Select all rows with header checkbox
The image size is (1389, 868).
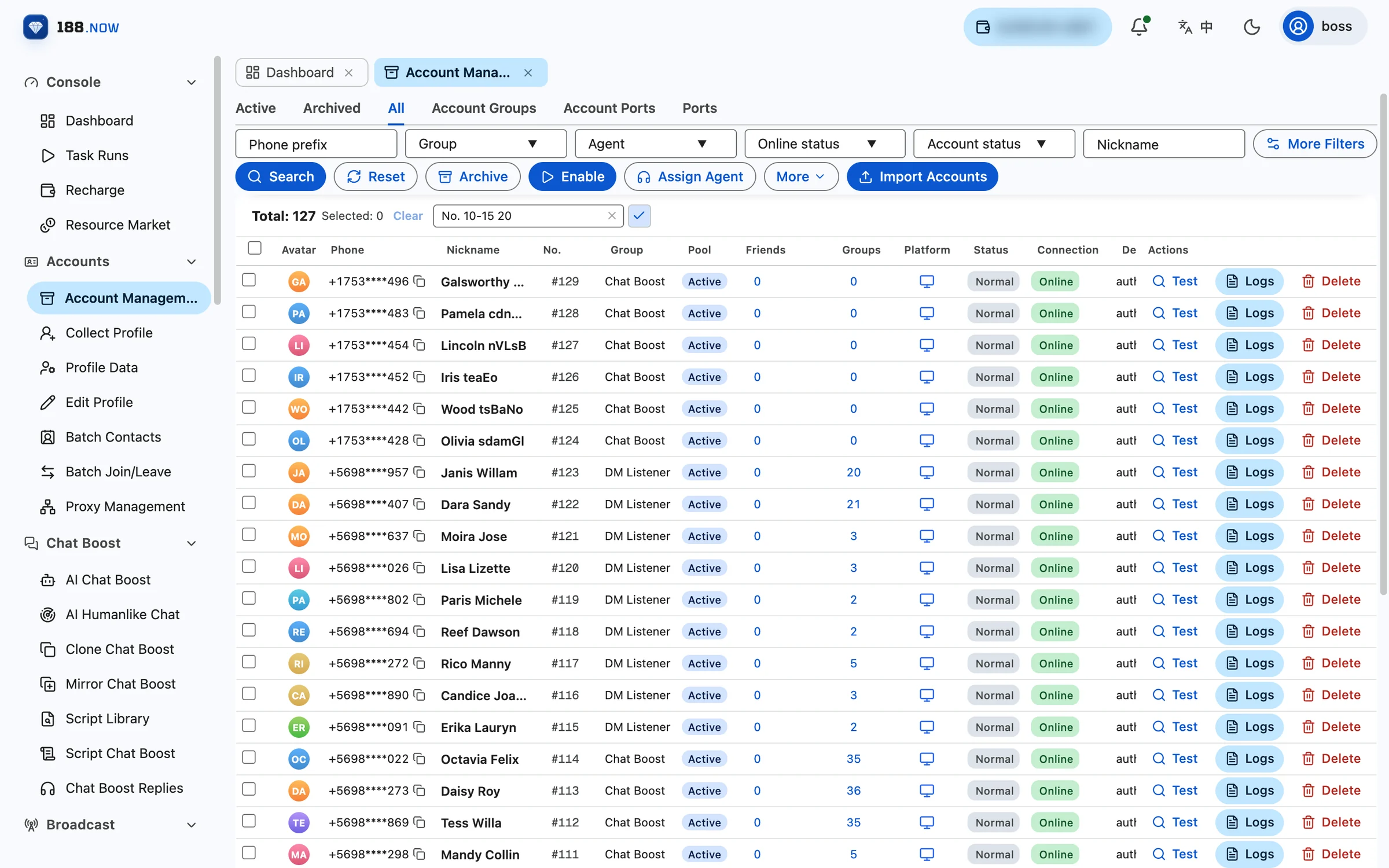[x=255, y=248]
